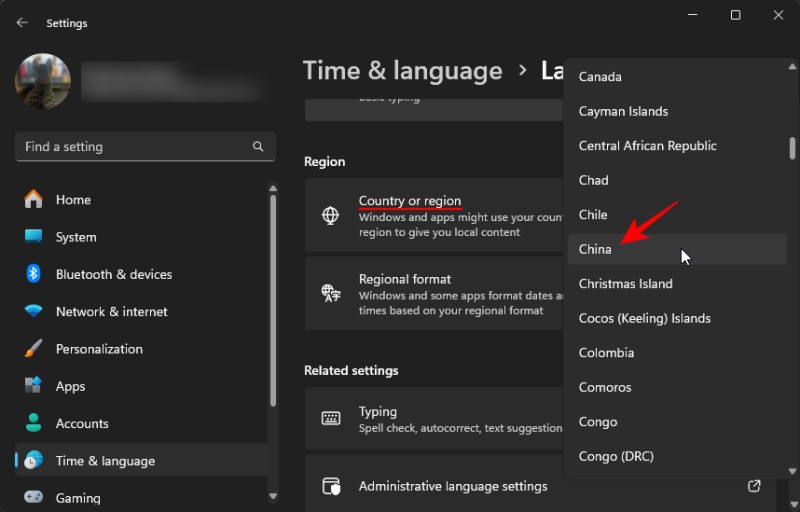Choose Canada in the country dropdown
This screenshot has height=512, width=800.
600,77
